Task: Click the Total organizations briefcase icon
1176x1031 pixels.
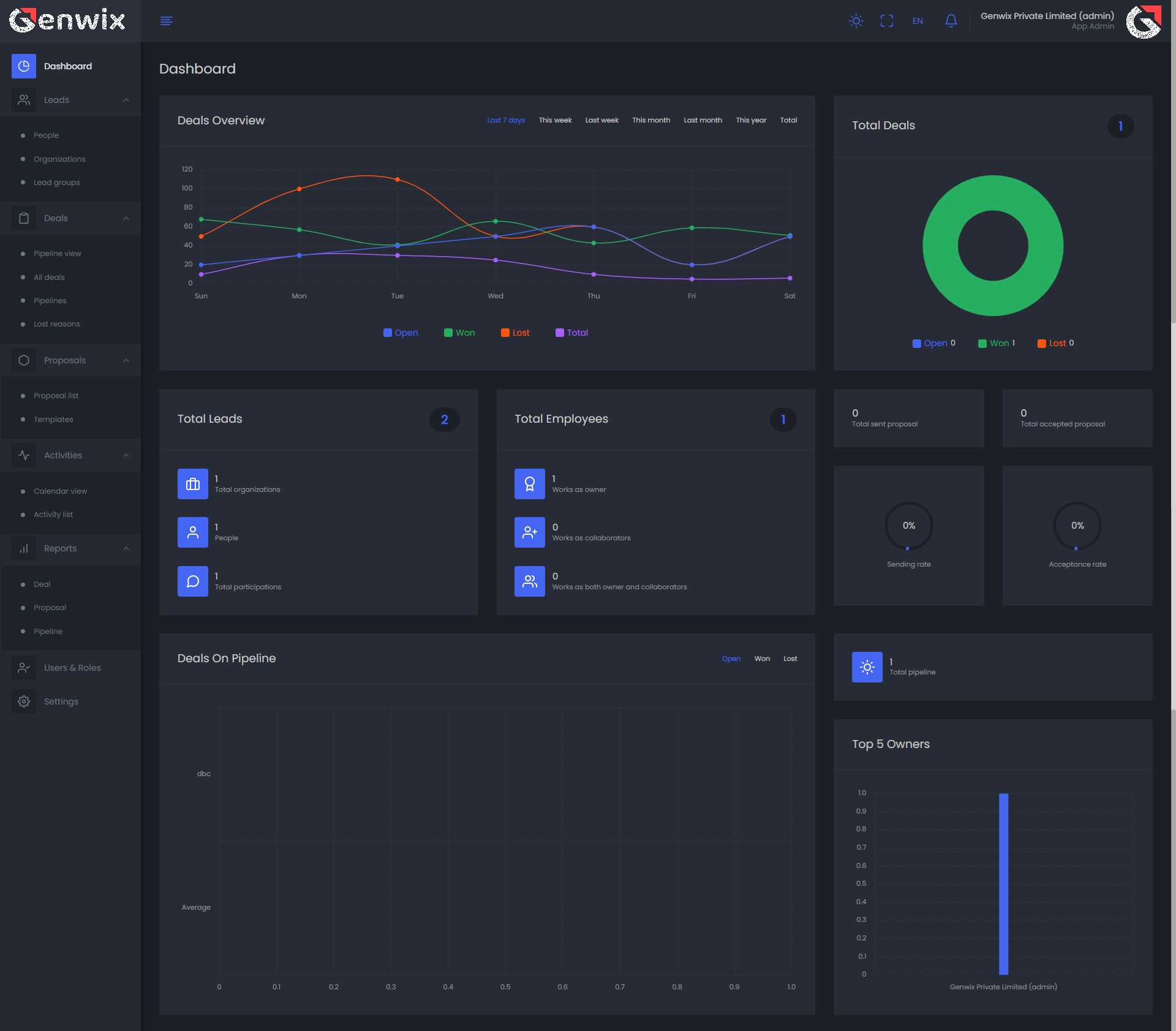Action: pos(192,484)
